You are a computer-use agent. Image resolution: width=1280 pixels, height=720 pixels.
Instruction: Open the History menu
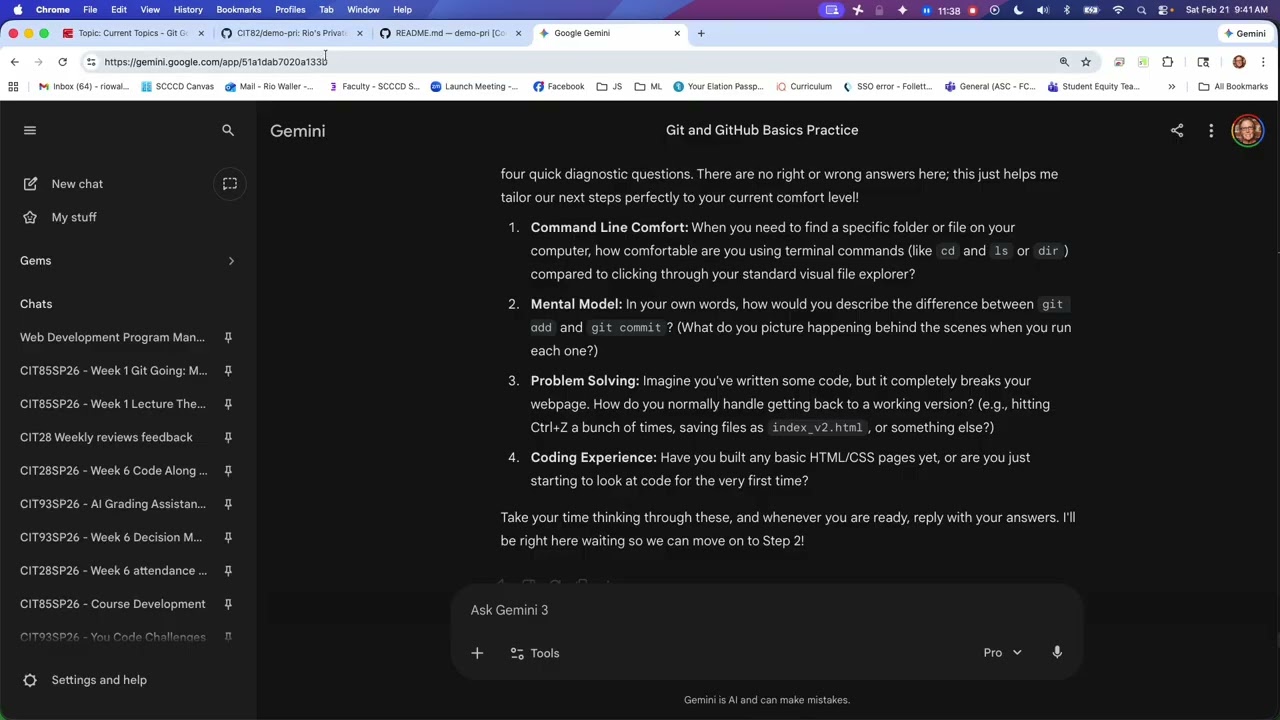pos(188,9)
